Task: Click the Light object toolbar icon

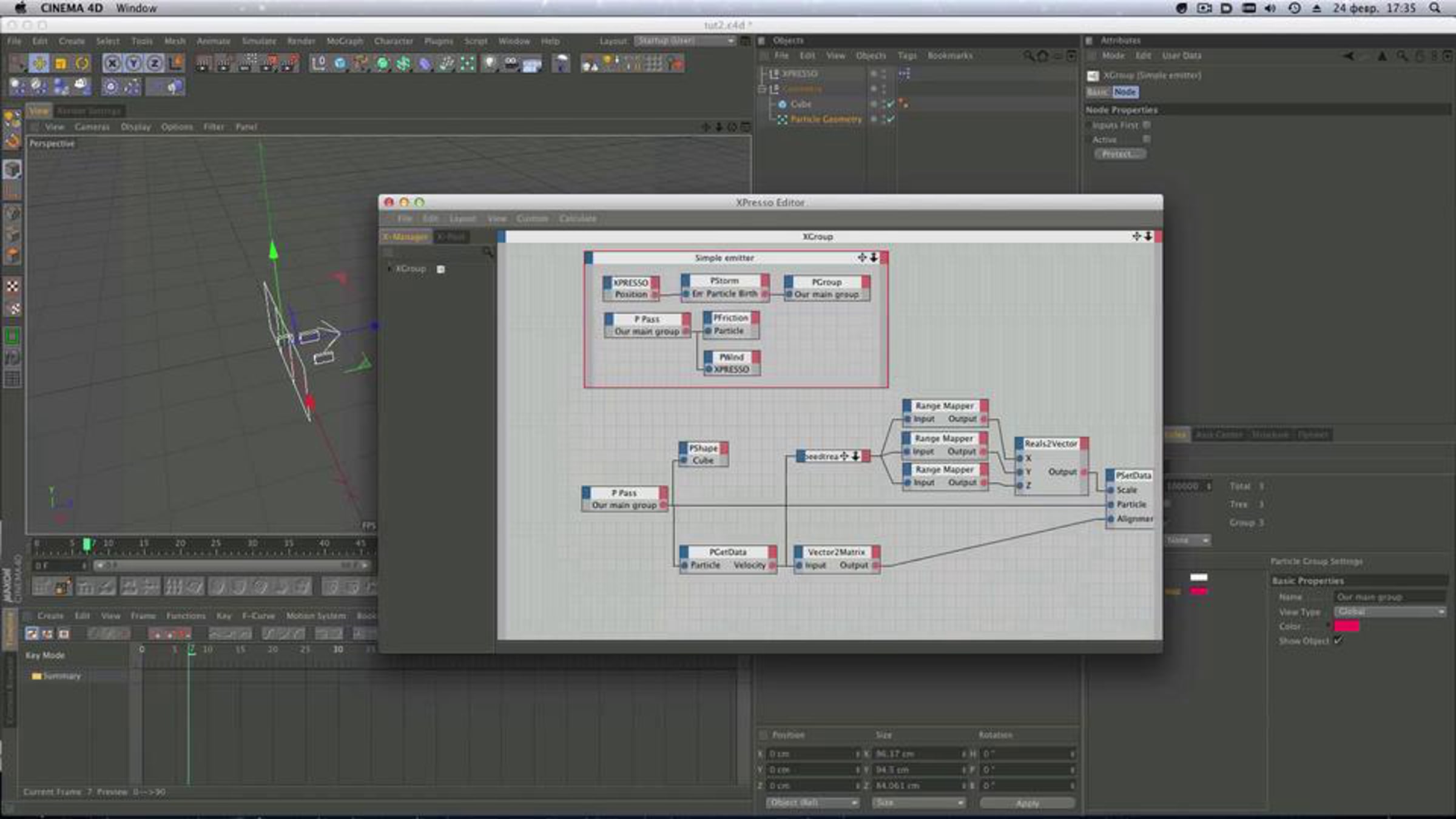Action: click(490, 63)
